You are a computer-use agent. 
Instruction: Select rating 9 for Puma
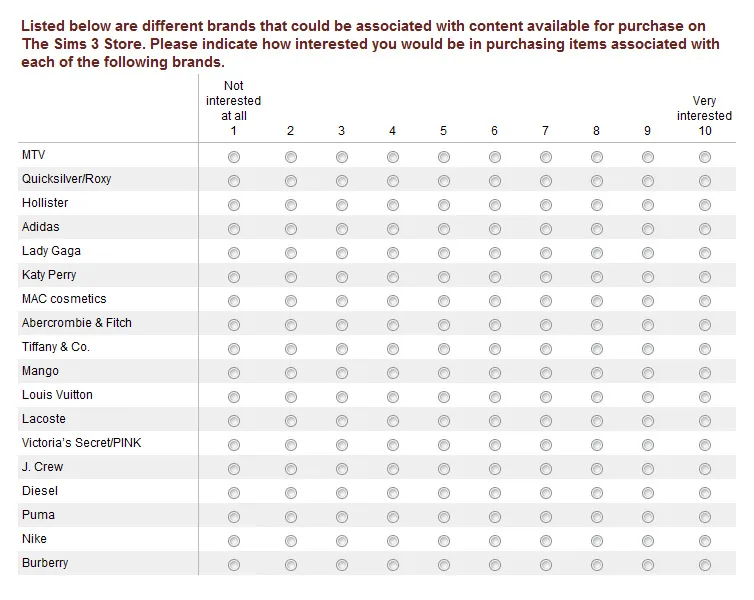(648, 517)
